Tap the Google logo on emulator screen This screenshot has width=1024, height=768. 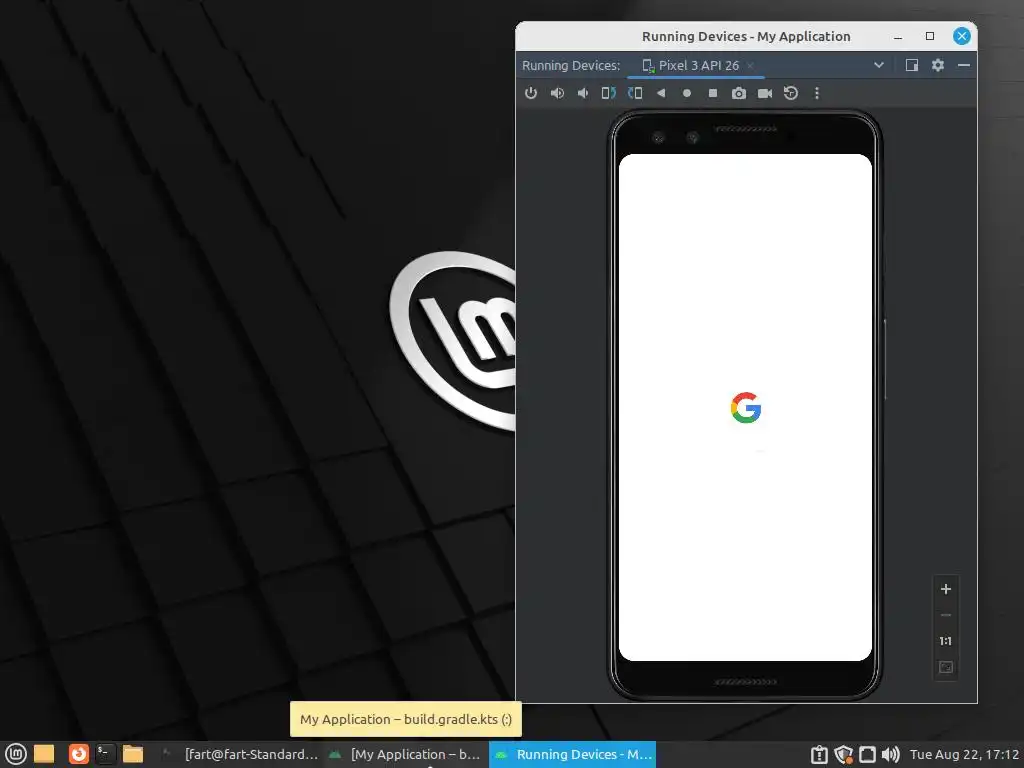click(746, 408)
